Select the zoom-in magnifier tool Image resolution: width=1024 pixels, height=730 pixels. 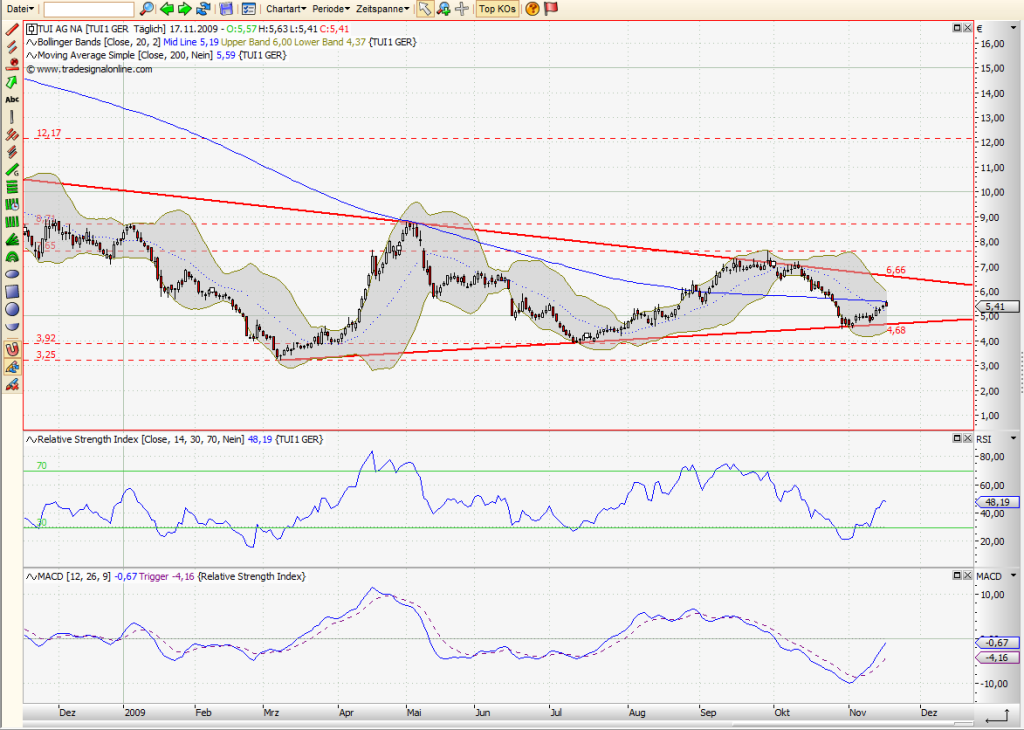pos(443,8)
